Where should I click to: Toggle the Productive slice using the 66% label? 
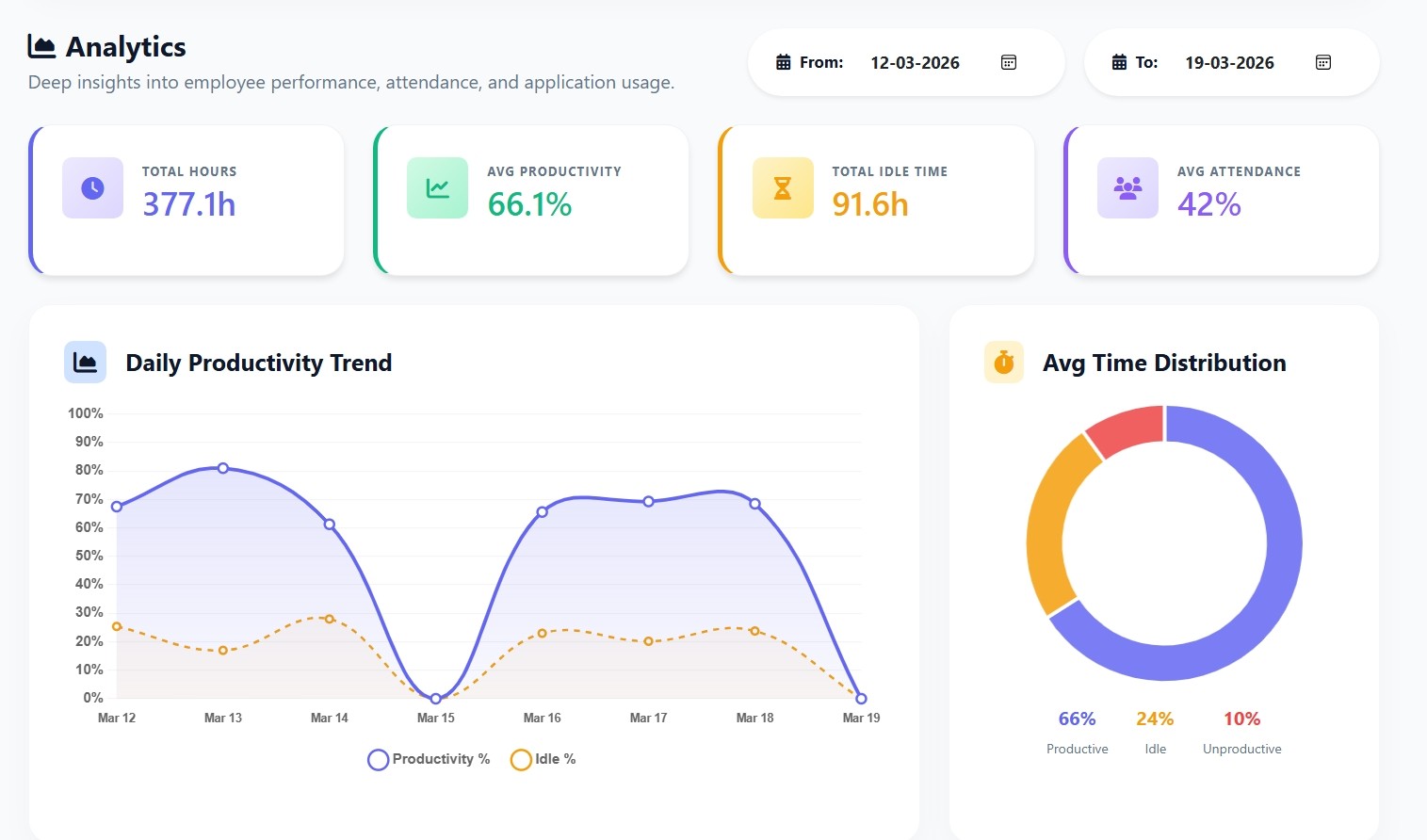point(1077,718)
